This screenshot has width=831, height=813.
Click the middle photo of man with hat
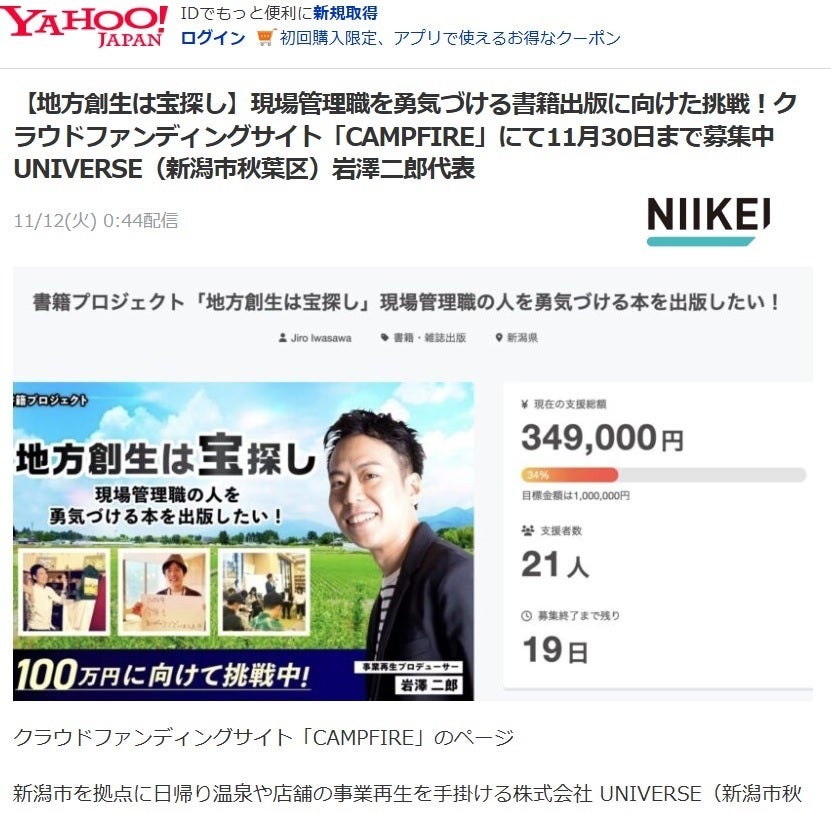[164, 591]
